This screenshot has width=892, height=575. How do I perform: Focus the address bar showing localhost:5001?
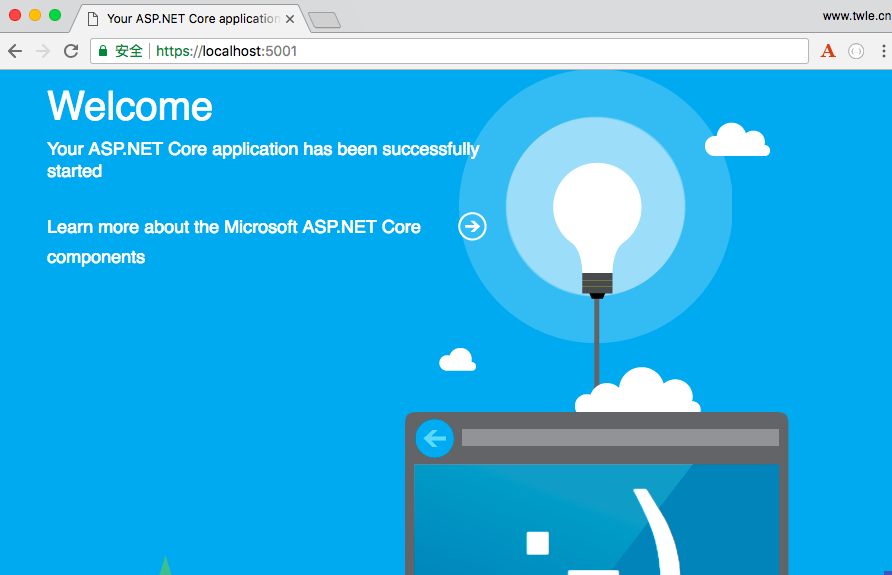pyautogui.click(x=449, y=51)
